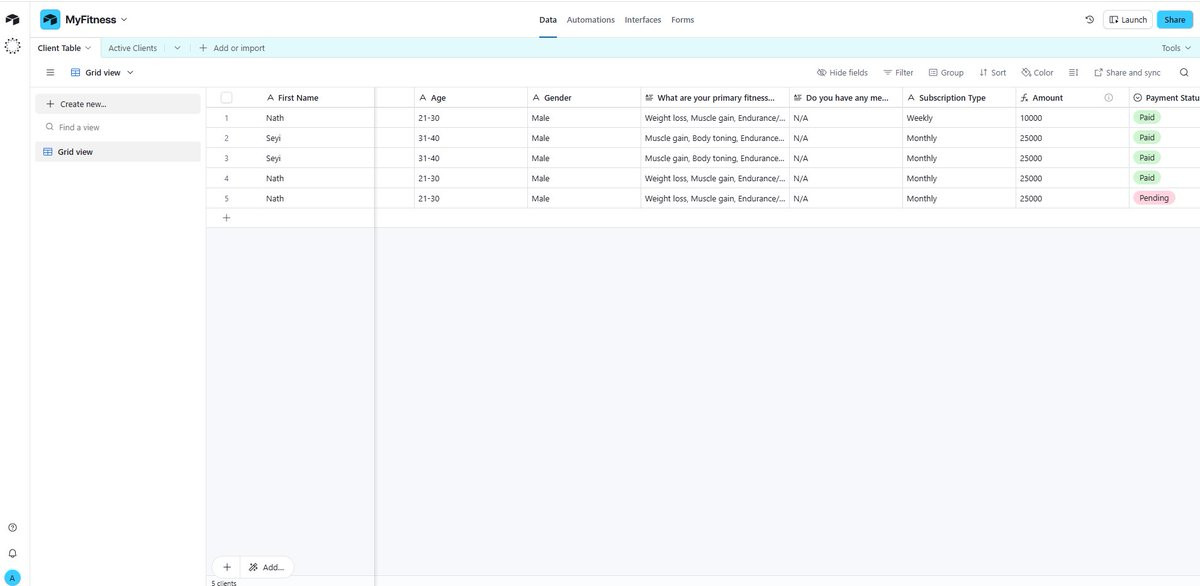Open the Tools dropdown

coord(1174,48)
